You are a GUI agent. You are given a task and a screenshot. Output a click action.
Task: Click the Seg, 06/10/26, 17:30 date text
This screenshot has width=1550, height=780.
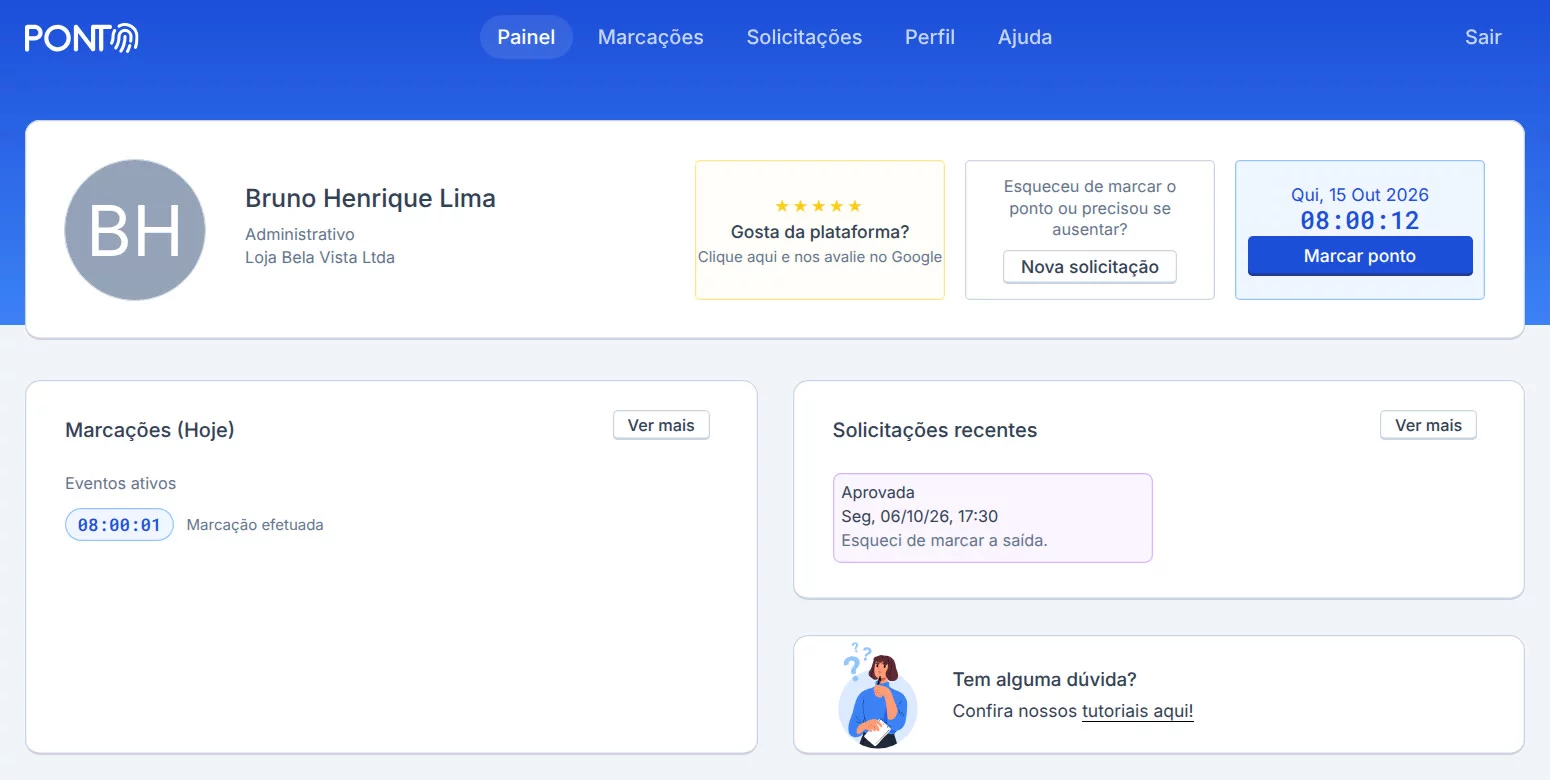click(920, 517)
